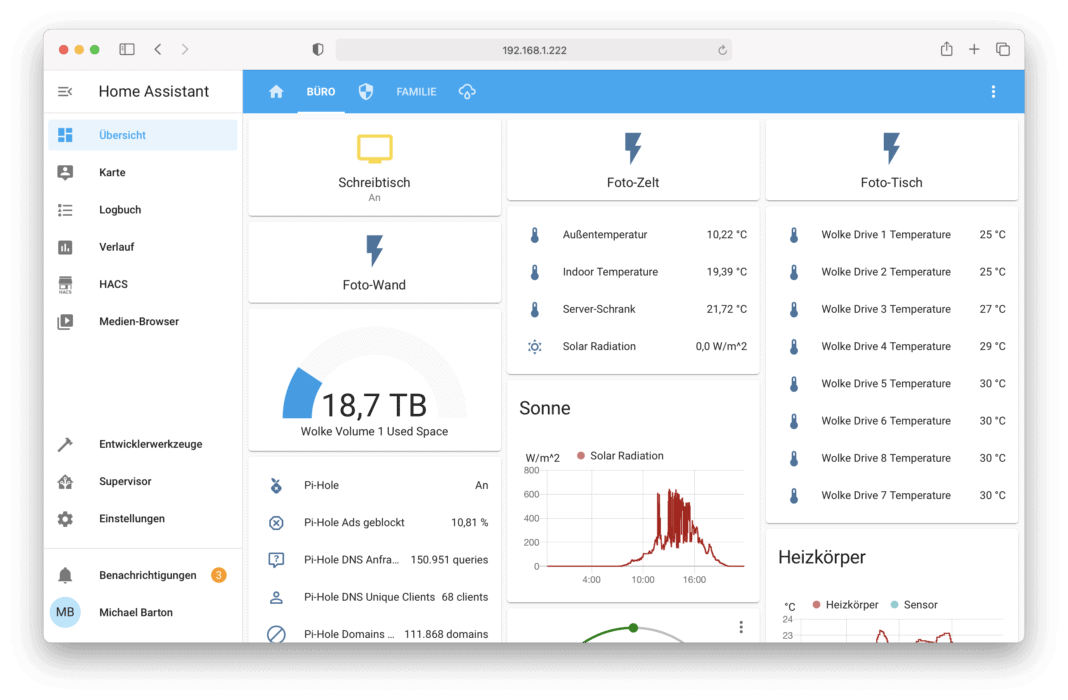Toggle the Schreibtisch monitor switch
This screenshot has width=1068, height=700.
[x=375, y=149]
